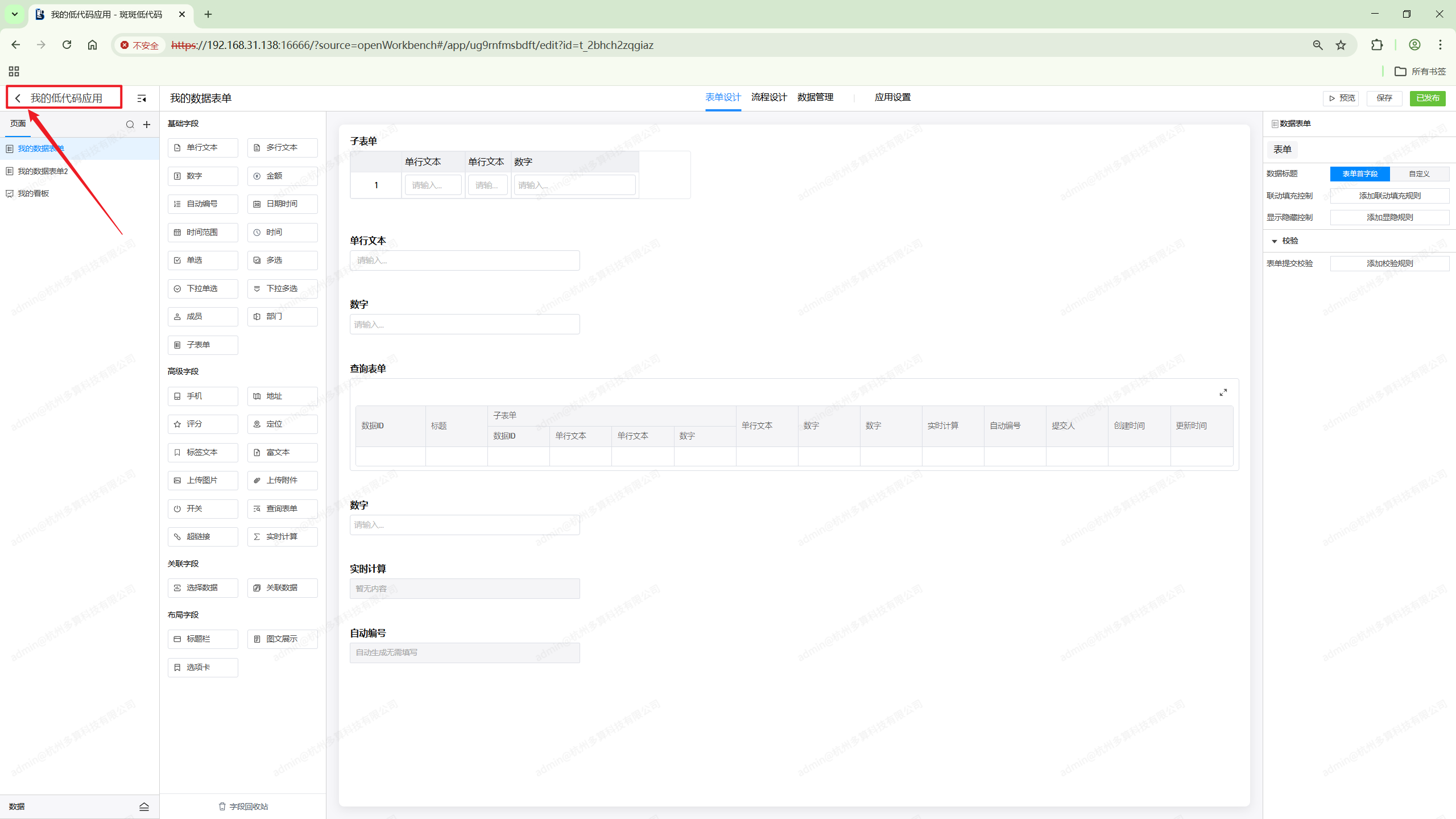Switch to 流程设计 tab
The width and height of the screenshot is (1456, 819).
point(768,97)
